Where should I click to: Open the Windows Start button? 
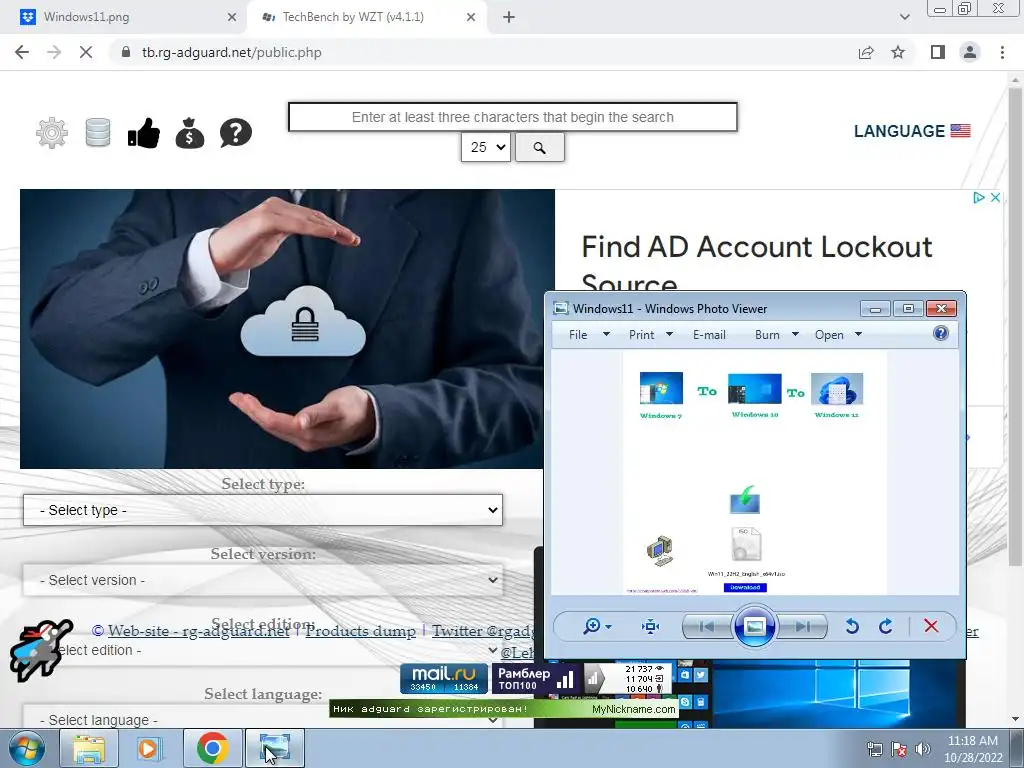[x=26, y=748]
